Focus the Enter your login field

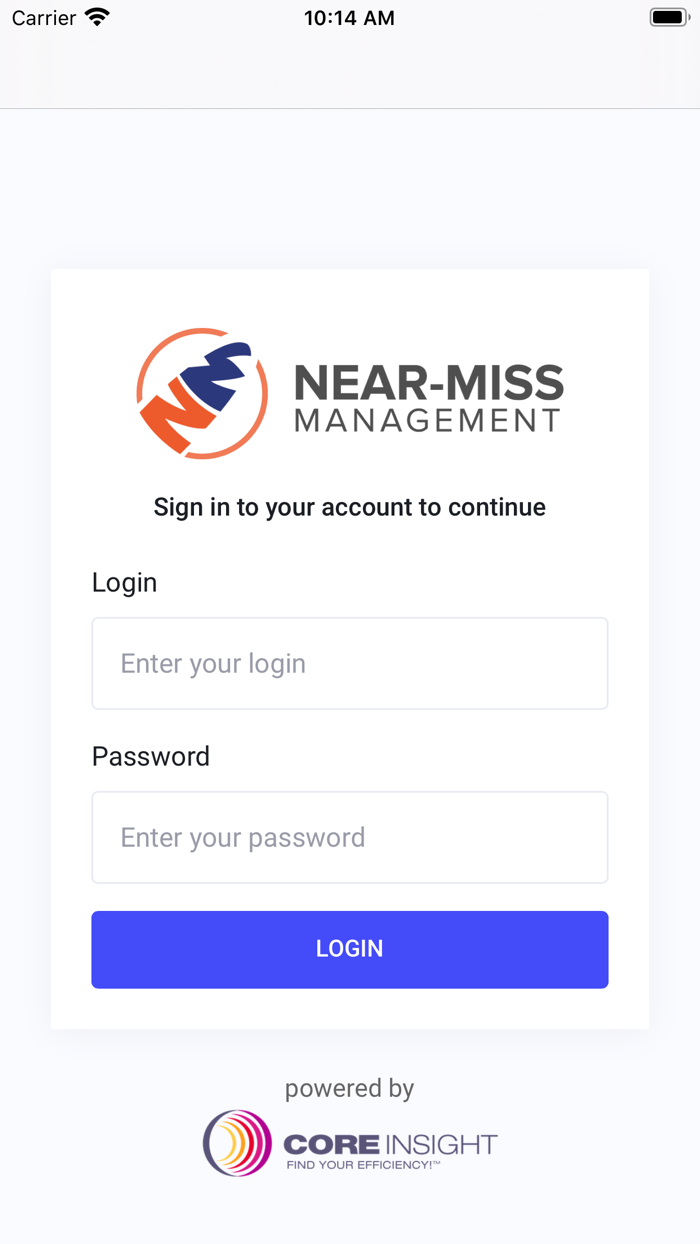350,663
